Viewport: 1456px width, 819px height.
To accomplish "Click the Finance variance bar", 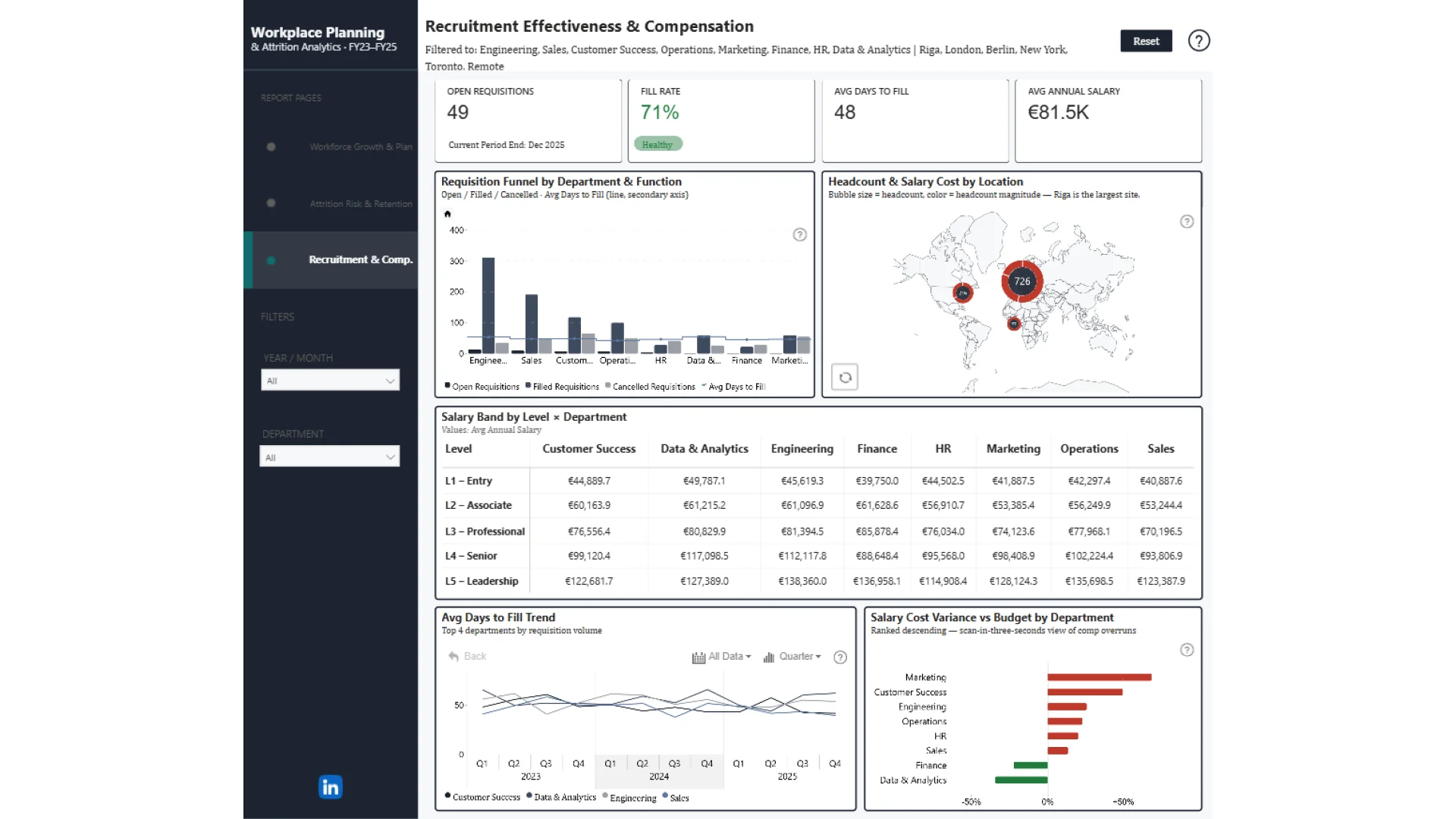I will pyautogui.click(x=1031, y=765).
